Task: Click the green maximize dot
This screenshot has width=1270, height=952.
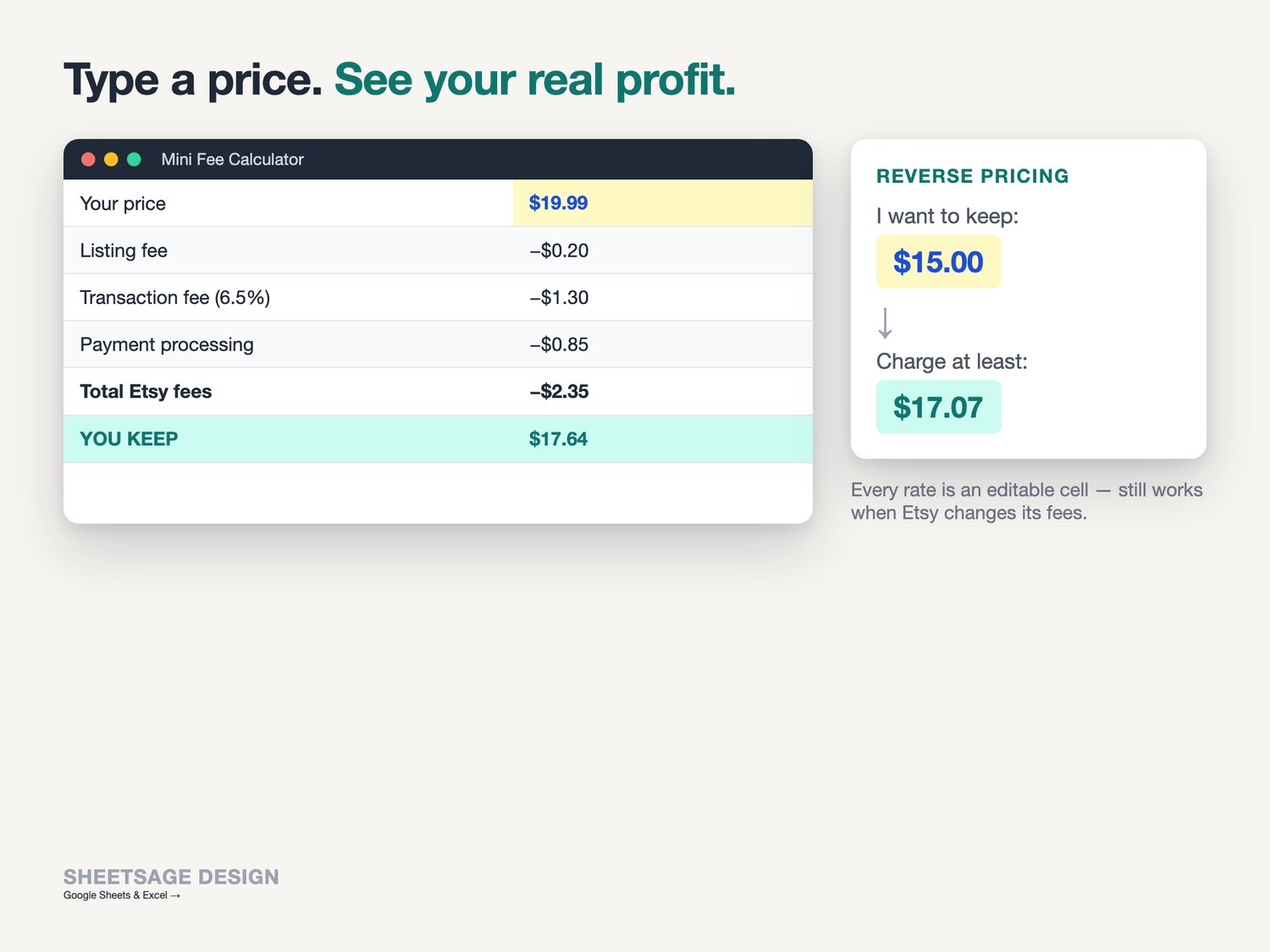Action: (x=134, y=159)
